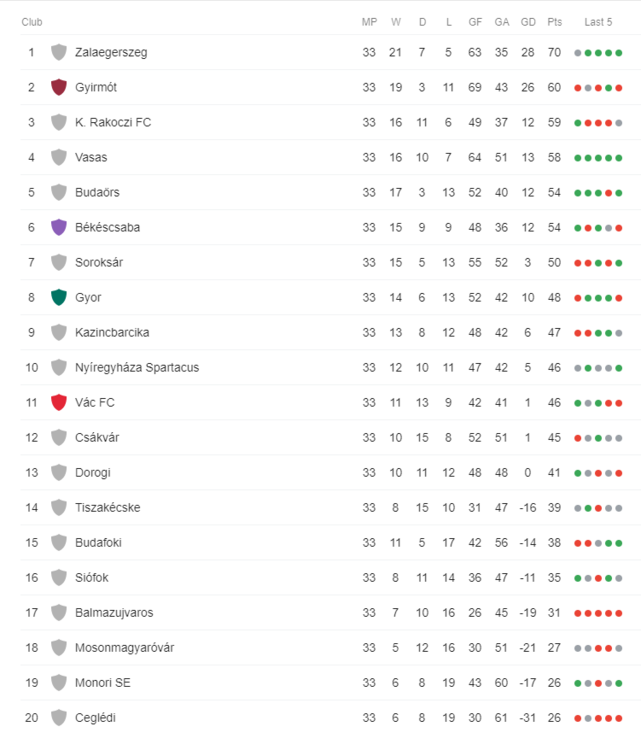Click the red Vác FC crest icon
This screenshot has width=641, height=750.
[59, 402]
